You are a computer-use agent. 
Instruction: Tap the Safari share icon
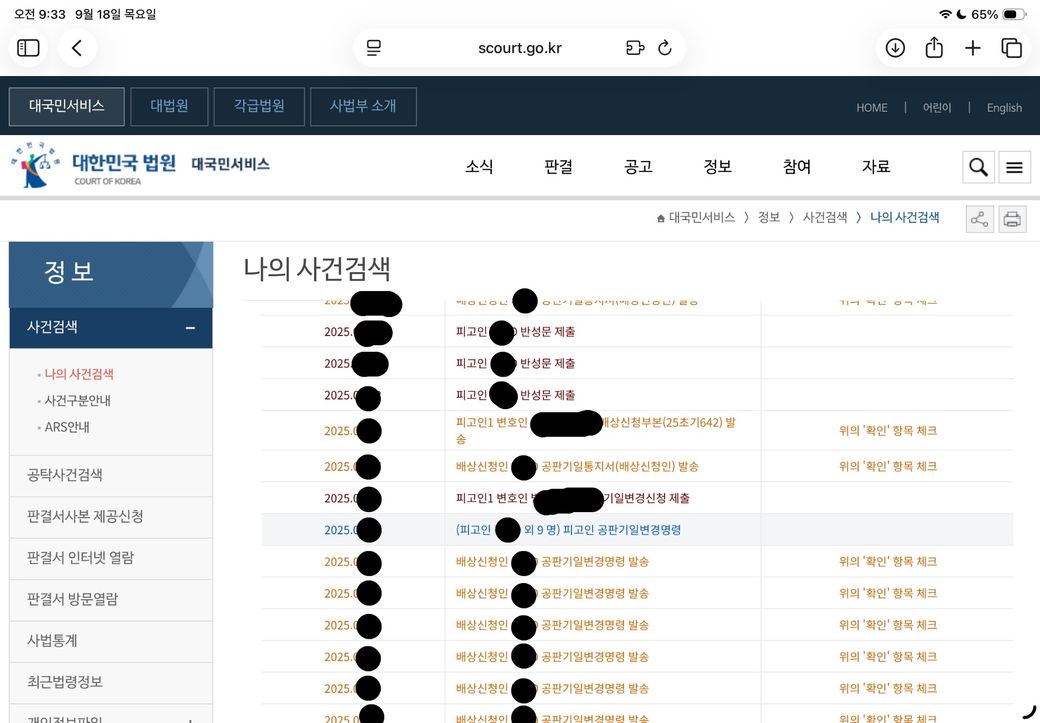pyautogui.click(x=934, y=48)
